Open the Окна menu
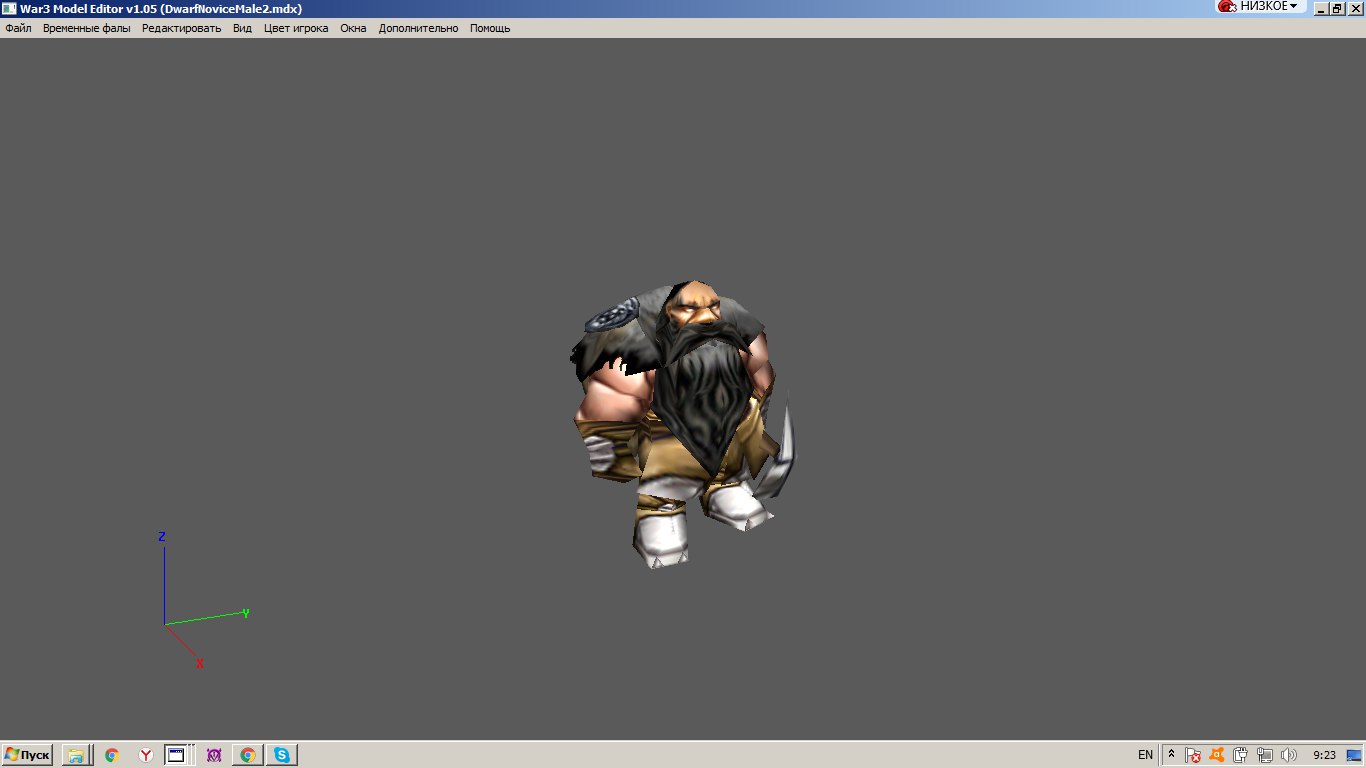1366x768 pixels. tap(353, 28)
